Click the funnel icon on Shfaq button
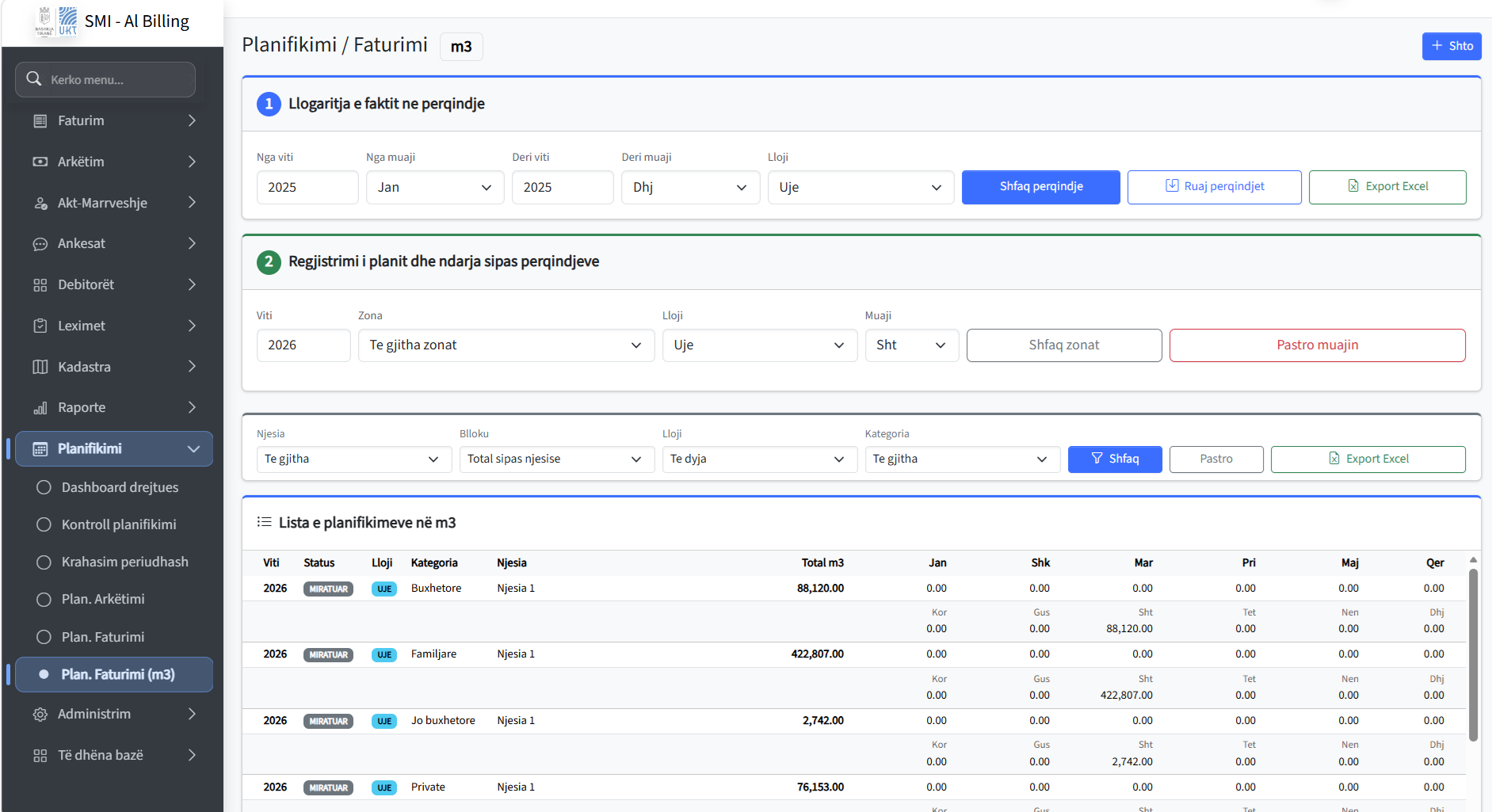 tap(1097, 459)
